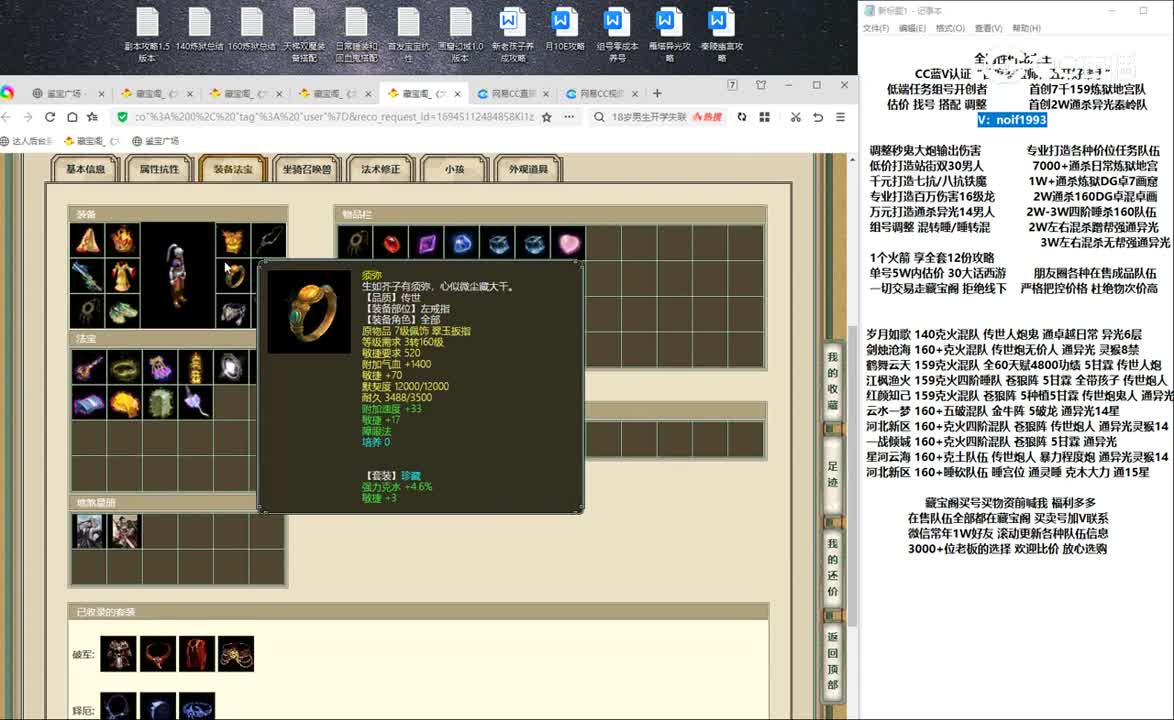Reload the current browser page
Viewport: 1174px width, 720px height.
(49, 117)
